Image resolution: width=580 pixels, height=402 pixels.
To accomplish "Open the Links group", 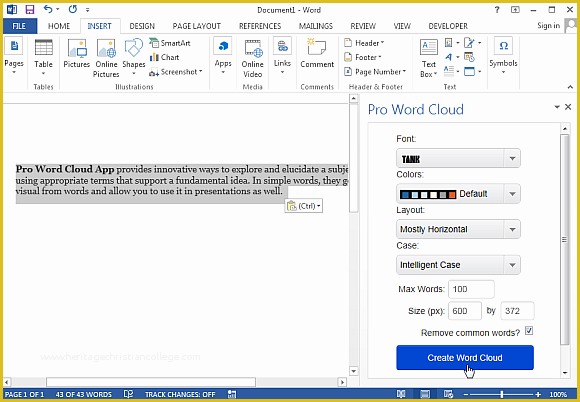I will 282,55.
